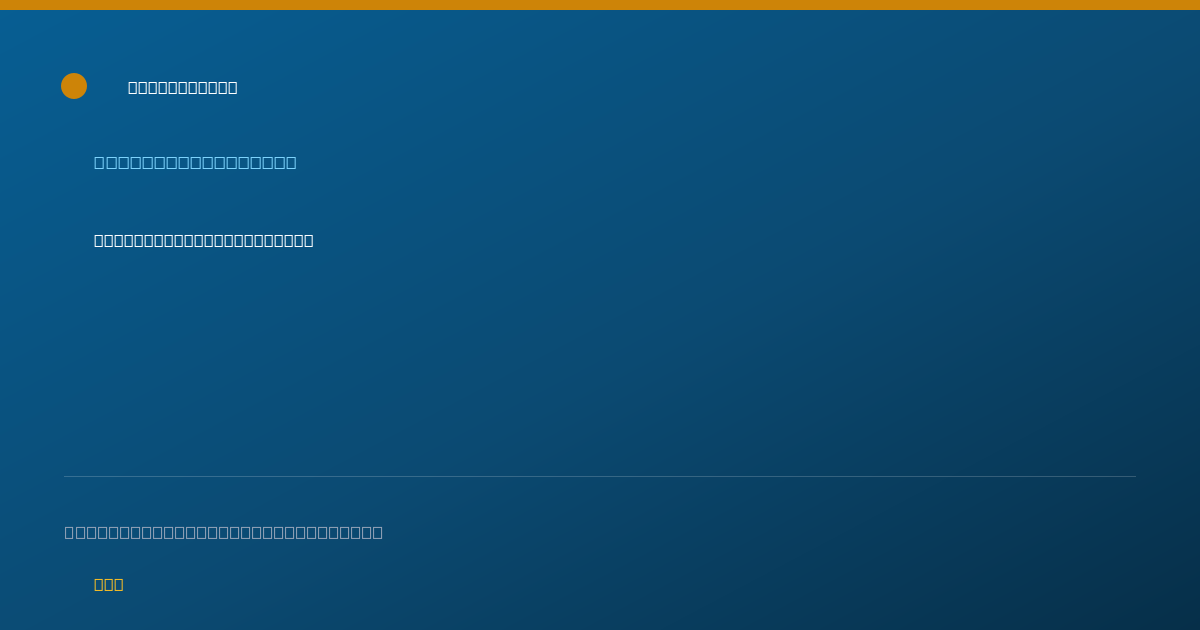Screen dimensions: 1200x630
Task: Click the gray footer text line
Action: coord(224,532)
